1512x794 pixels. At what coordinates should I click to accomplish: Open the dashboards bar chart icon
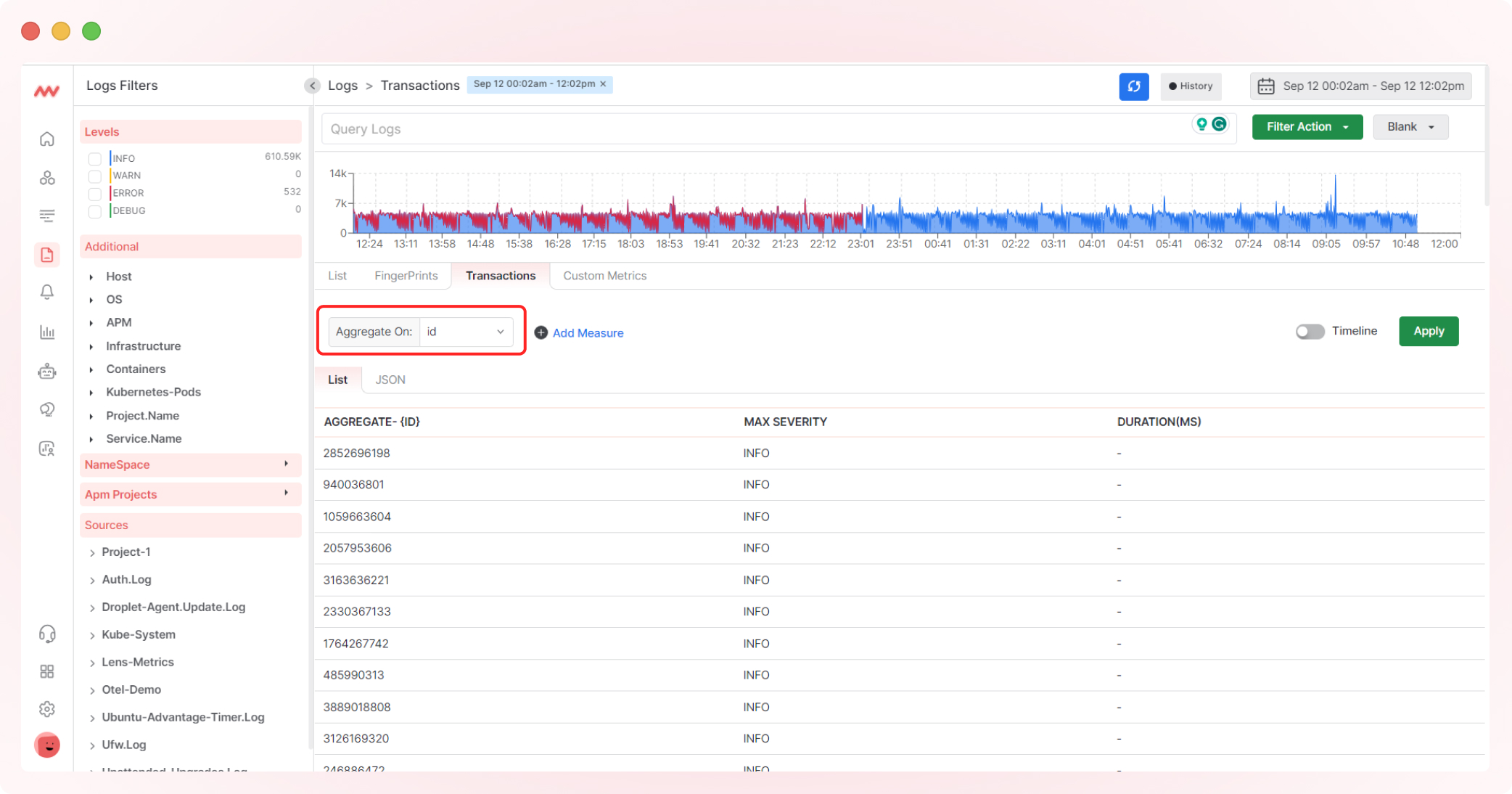pos(47,332)
